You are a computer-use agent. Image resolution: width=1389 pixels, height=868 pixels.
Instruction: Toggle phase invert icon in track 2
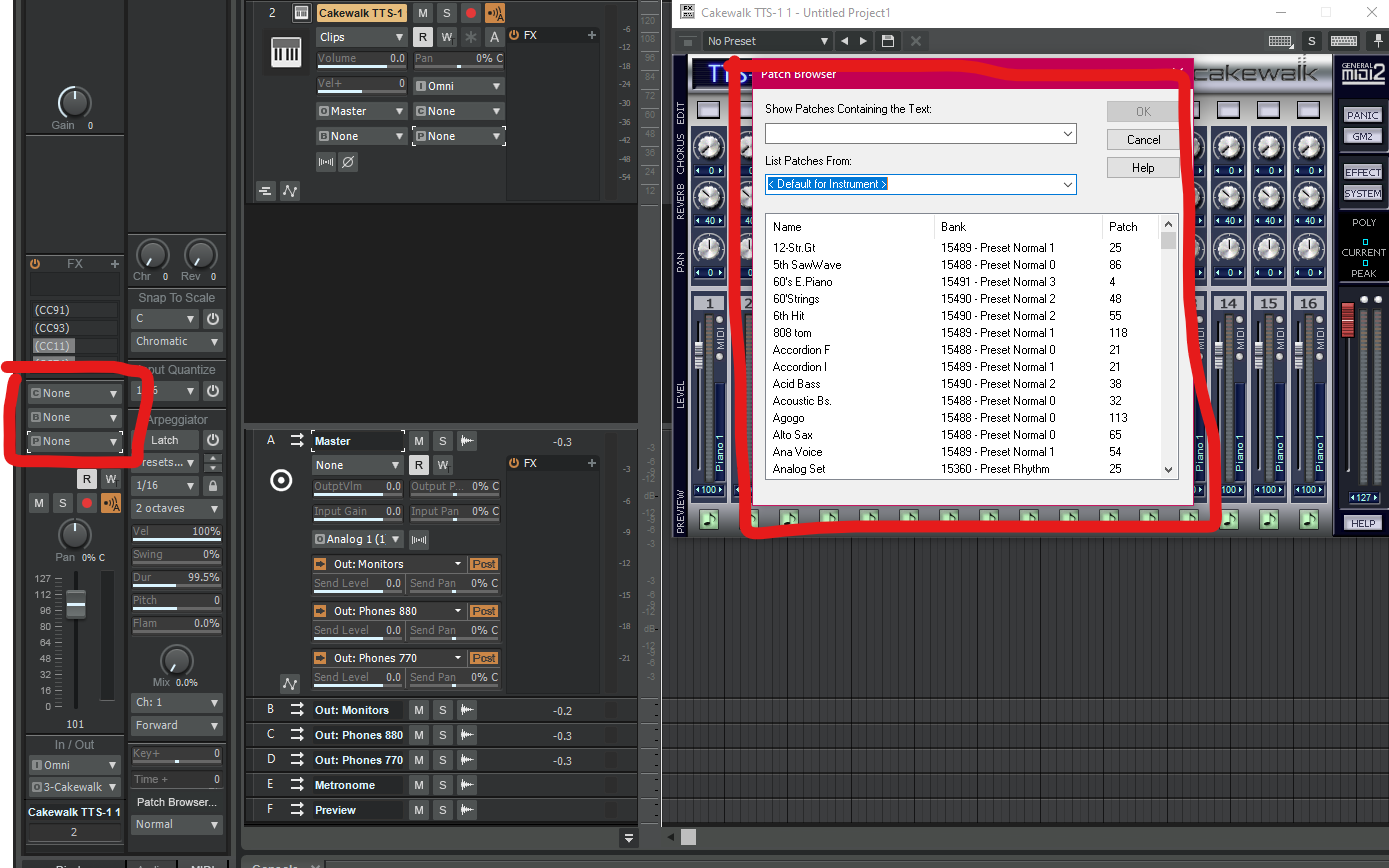[348, 161]
